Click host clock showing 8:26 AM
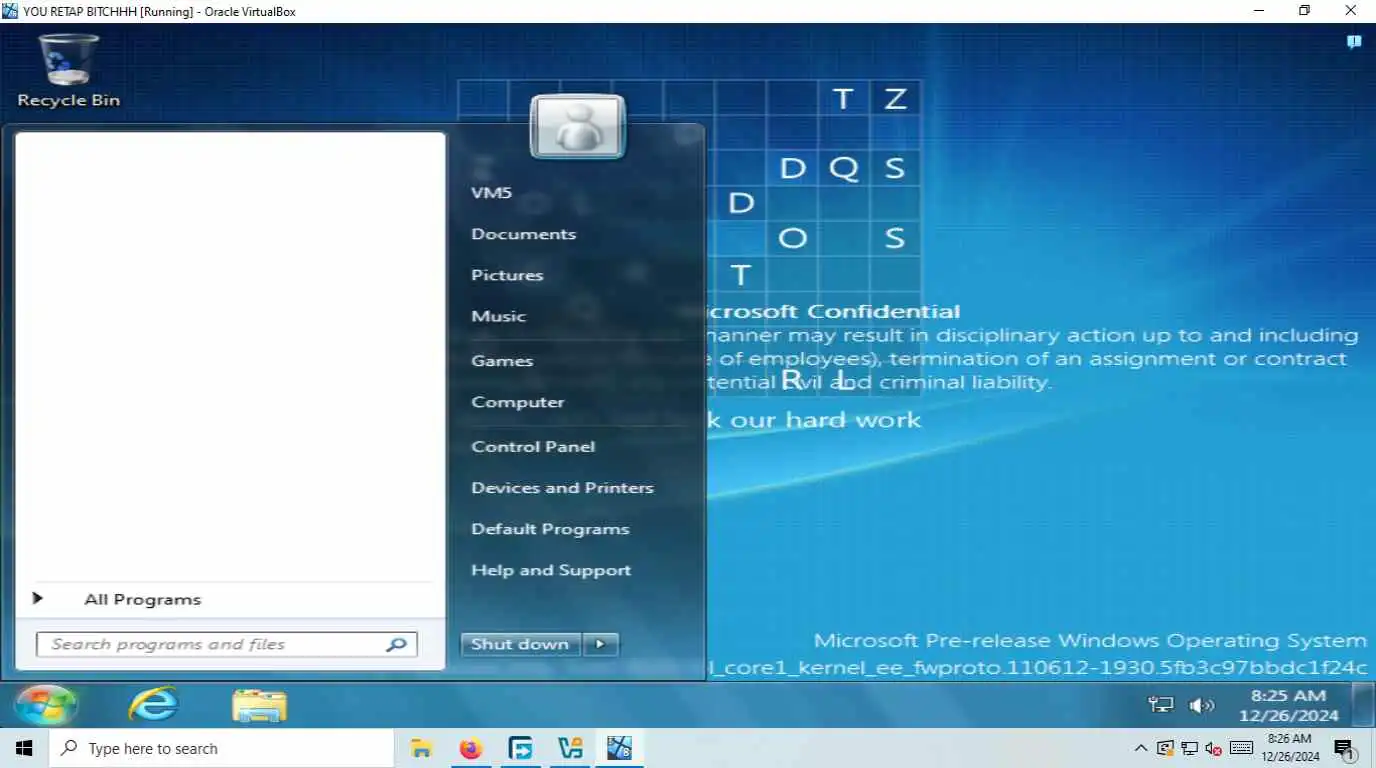 tap(1289, 748)
